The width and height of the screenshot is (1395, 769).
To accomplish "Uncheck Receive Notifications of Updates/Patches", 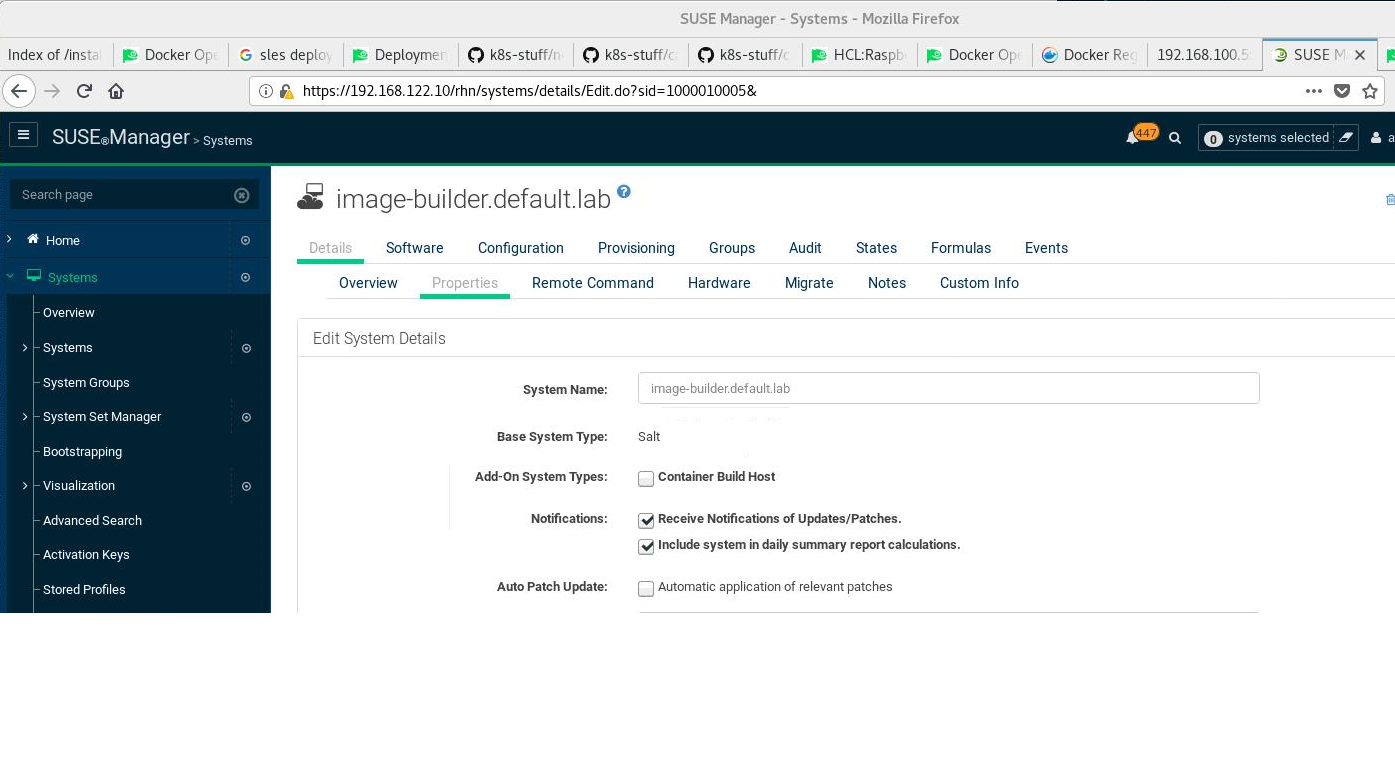I will coord(646,520).
